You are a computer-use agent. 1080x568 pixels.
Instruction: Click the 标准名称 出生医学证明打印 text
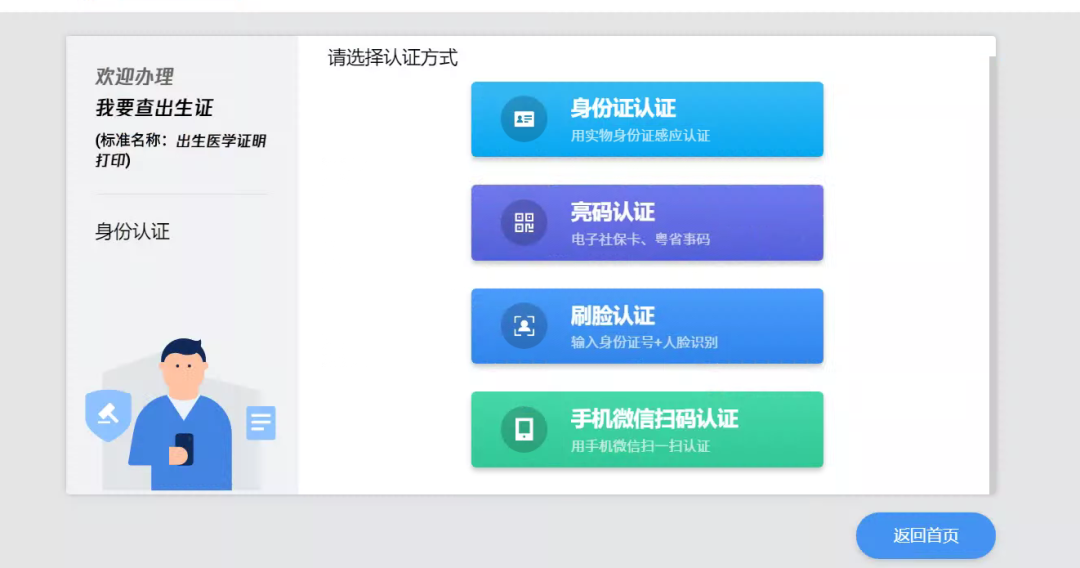point(180,150)
